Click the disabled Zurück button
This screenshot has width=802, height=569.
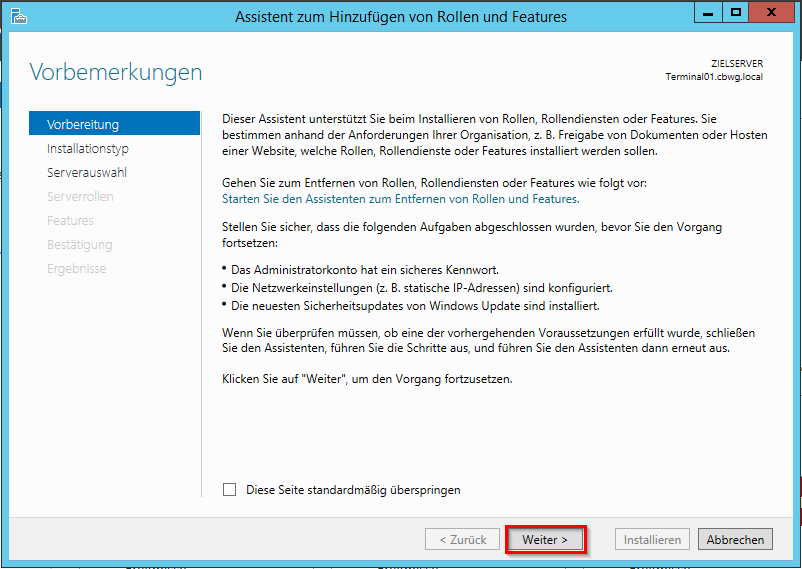click(462, 539)
